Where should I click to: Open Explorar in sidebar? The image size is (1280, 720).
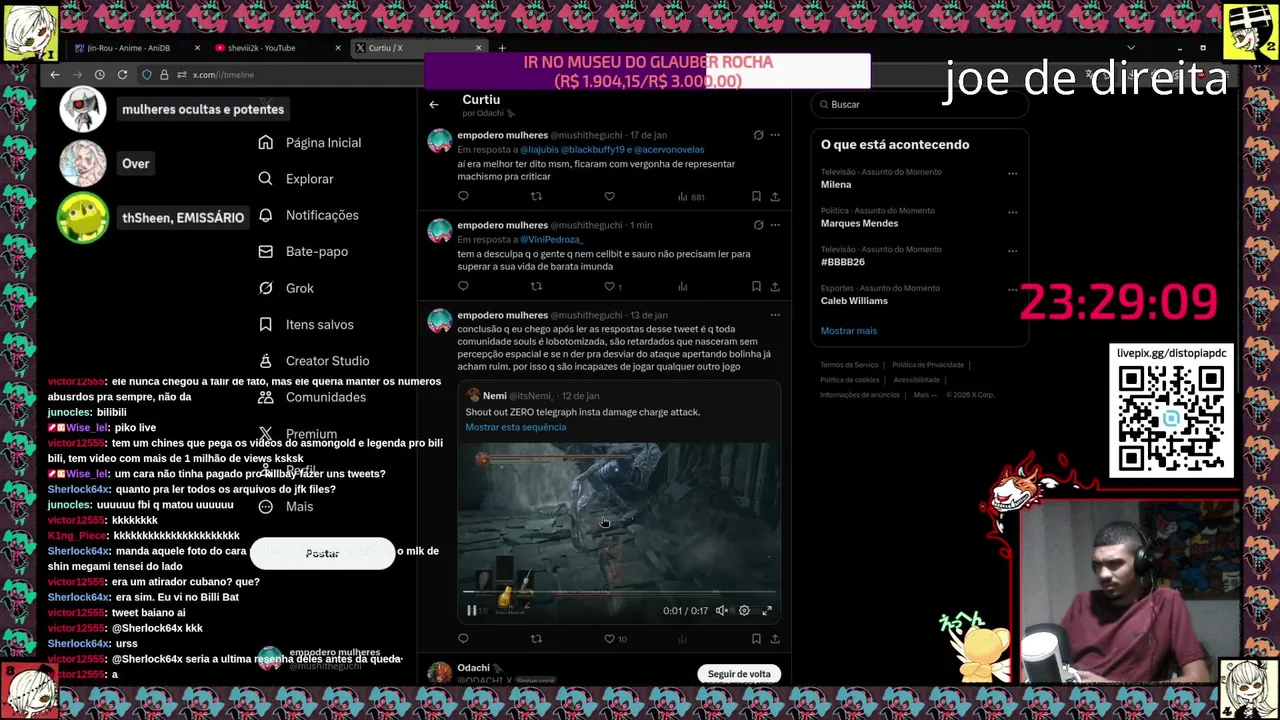[x=296, y=179]
